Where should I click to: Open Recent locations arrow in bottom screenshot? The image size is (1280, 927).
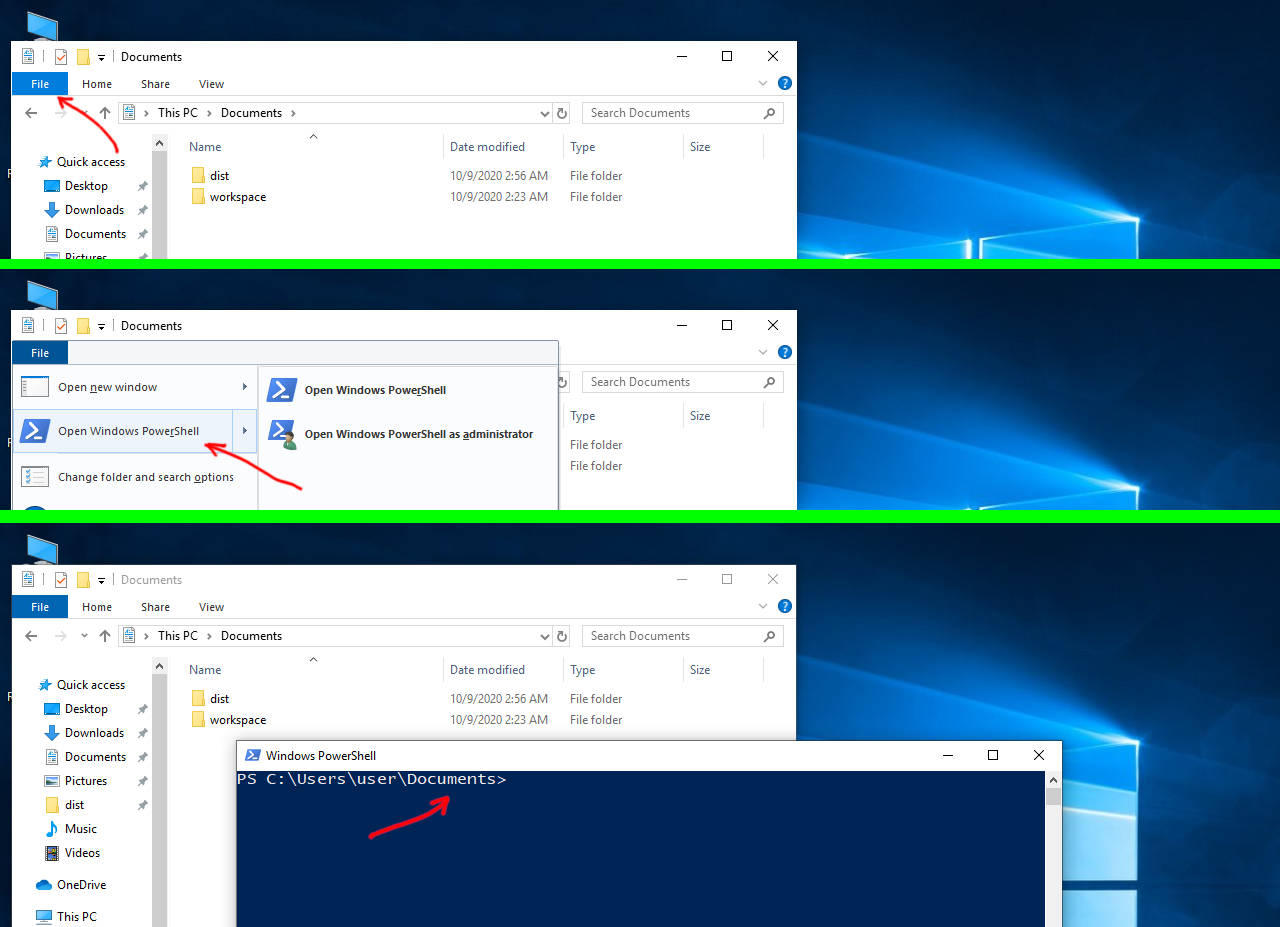coord(84,636)
